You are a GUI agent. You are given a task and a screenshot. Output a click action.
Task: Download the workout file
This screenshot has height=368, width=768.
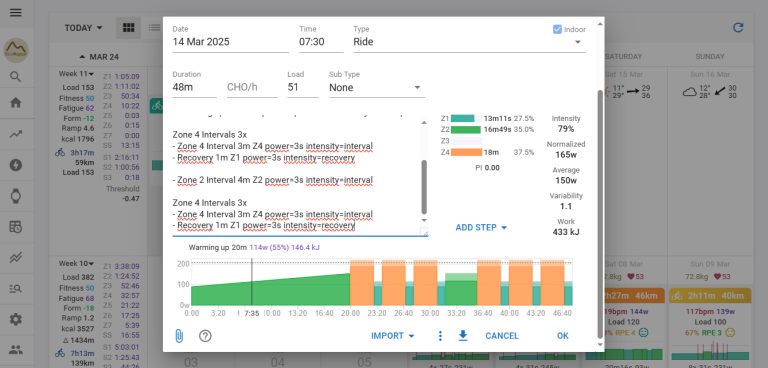(x=463, y=336)
